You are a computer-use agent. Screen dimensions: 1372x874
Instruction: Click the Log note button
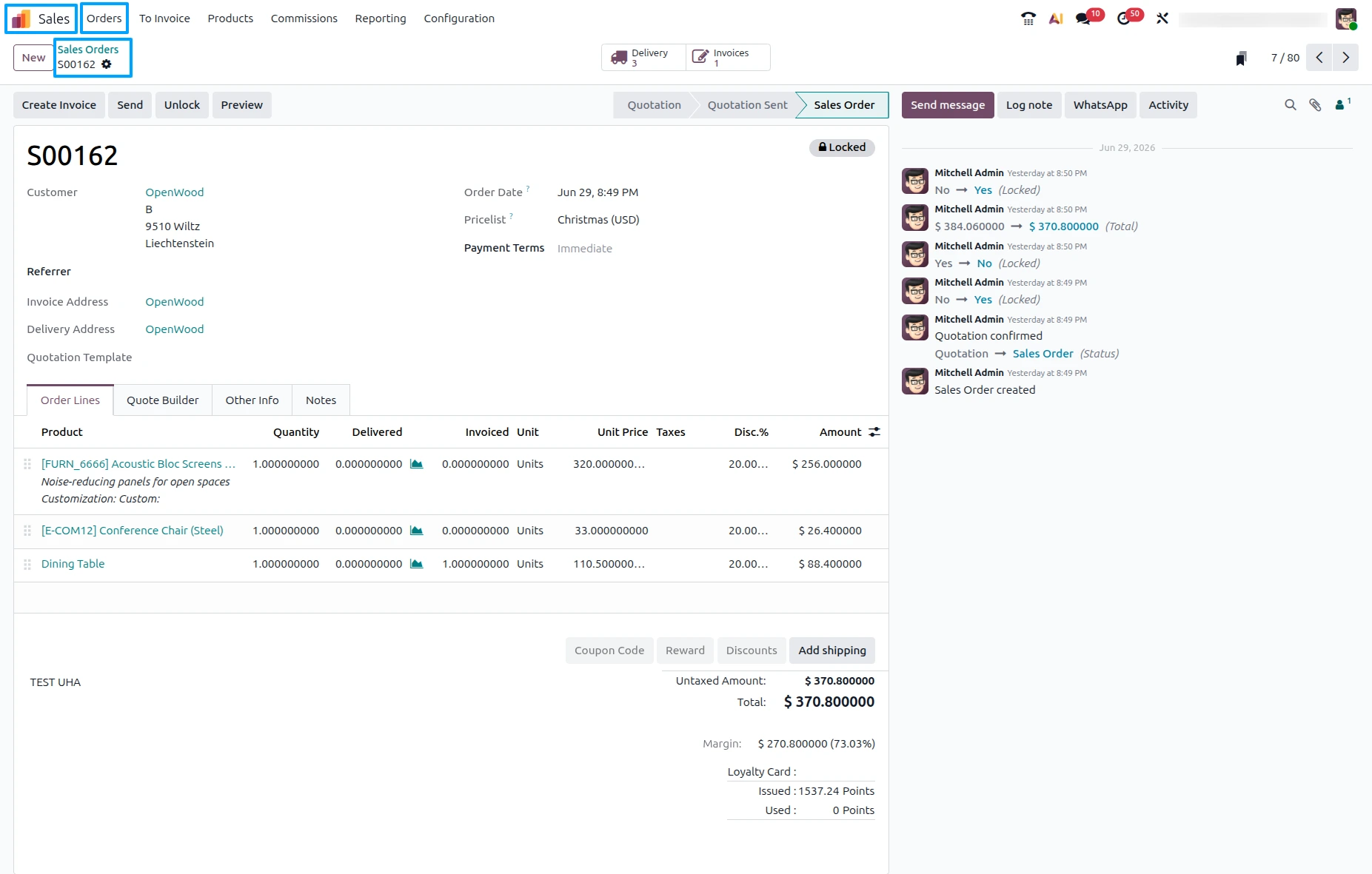coord(1029,105)
